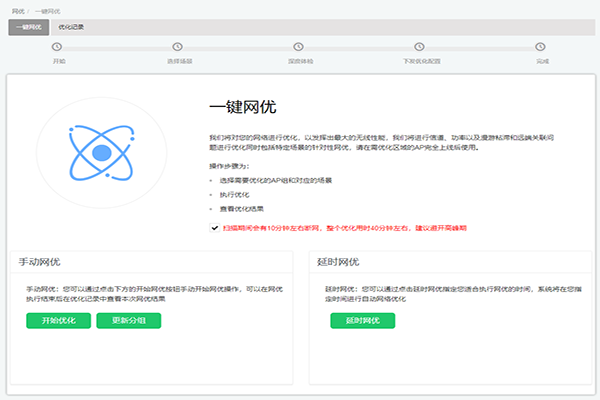Click the green 延时网优 button

point(363,320)
